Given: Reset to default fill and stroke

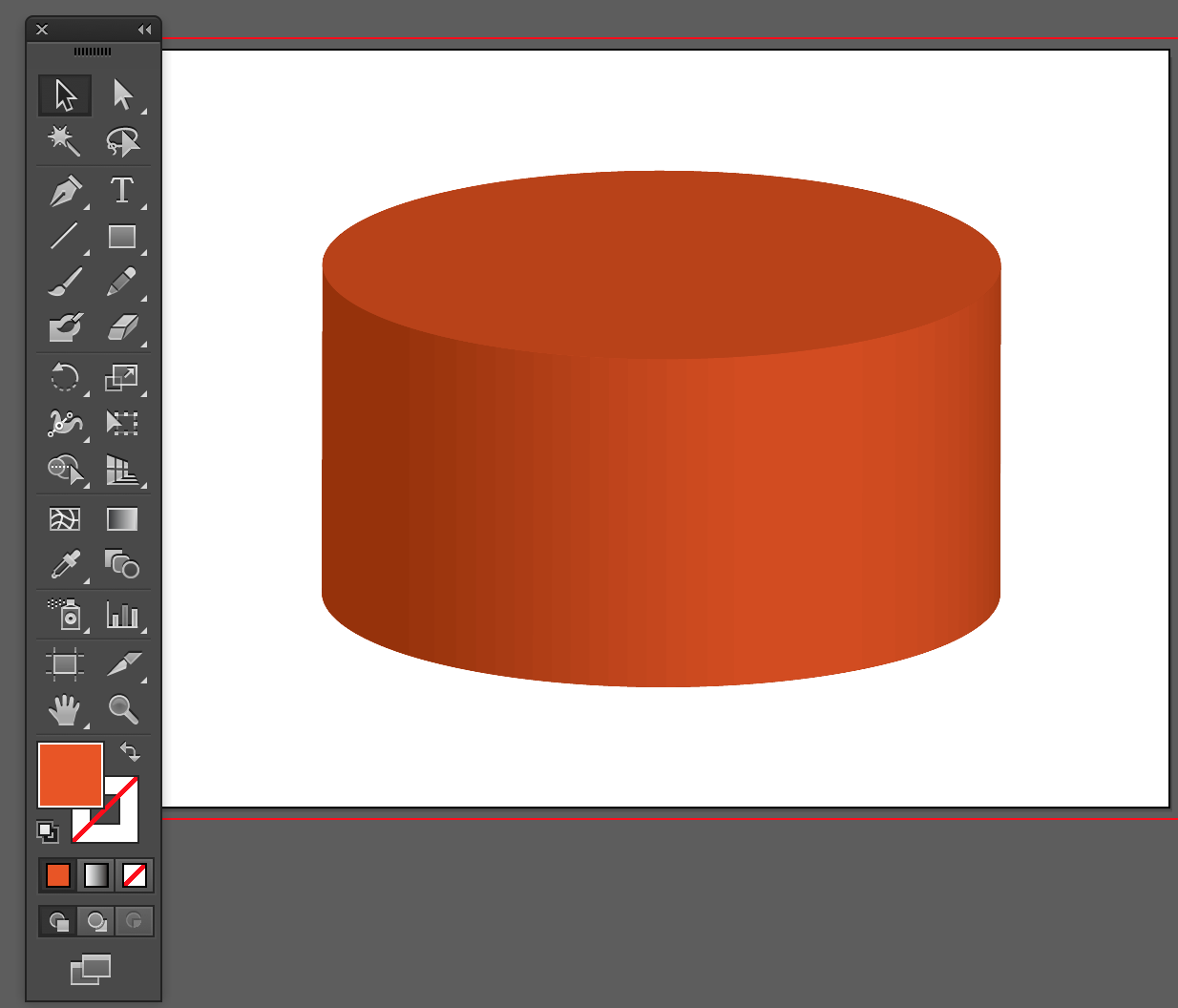Looking at the screenshot, I should click(48, 832).
